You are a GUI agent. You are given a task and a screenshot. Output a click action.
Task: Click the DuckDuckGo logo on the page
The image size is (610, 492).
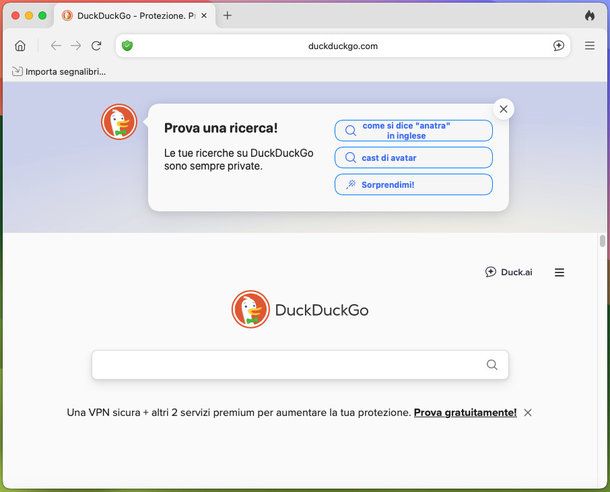tap(300, 310)
